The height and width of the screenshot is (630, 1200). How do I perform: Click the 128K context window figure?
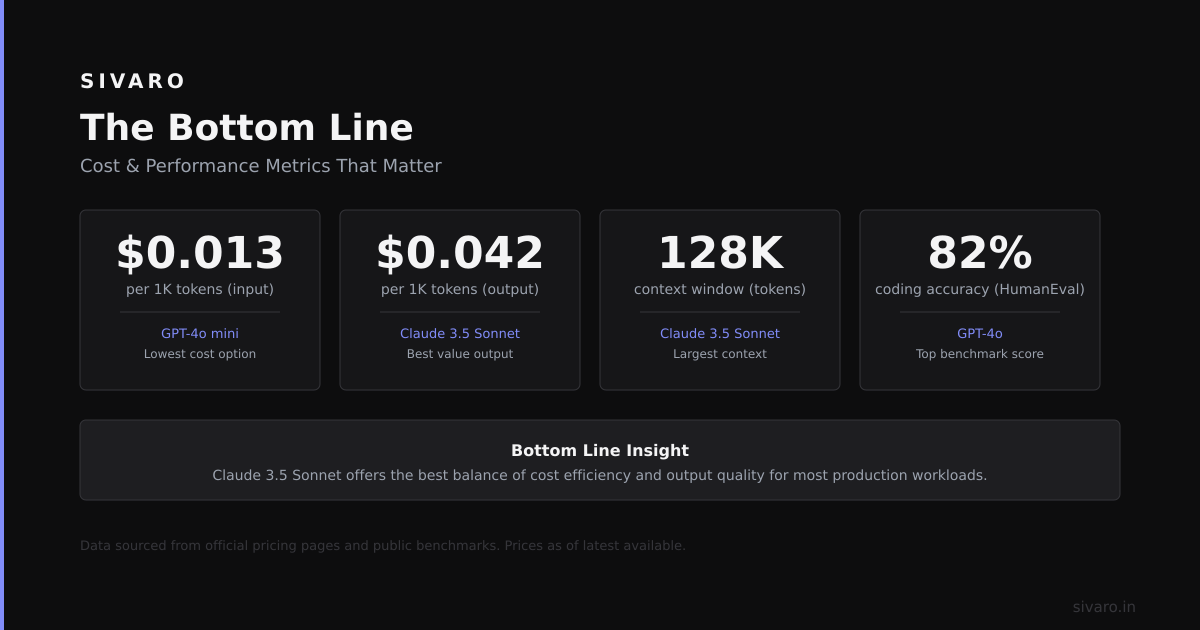click(x=720, y=253)
